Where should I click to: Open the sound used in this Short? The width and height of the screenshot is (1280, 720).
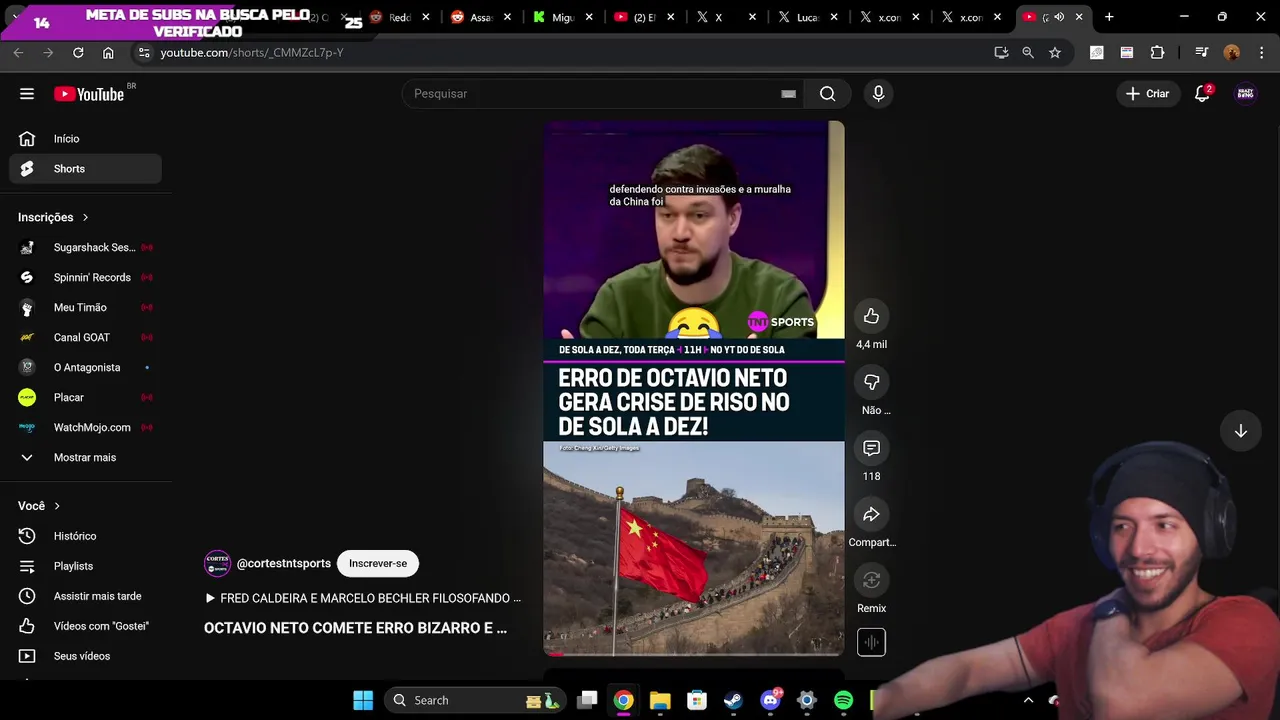871,642
